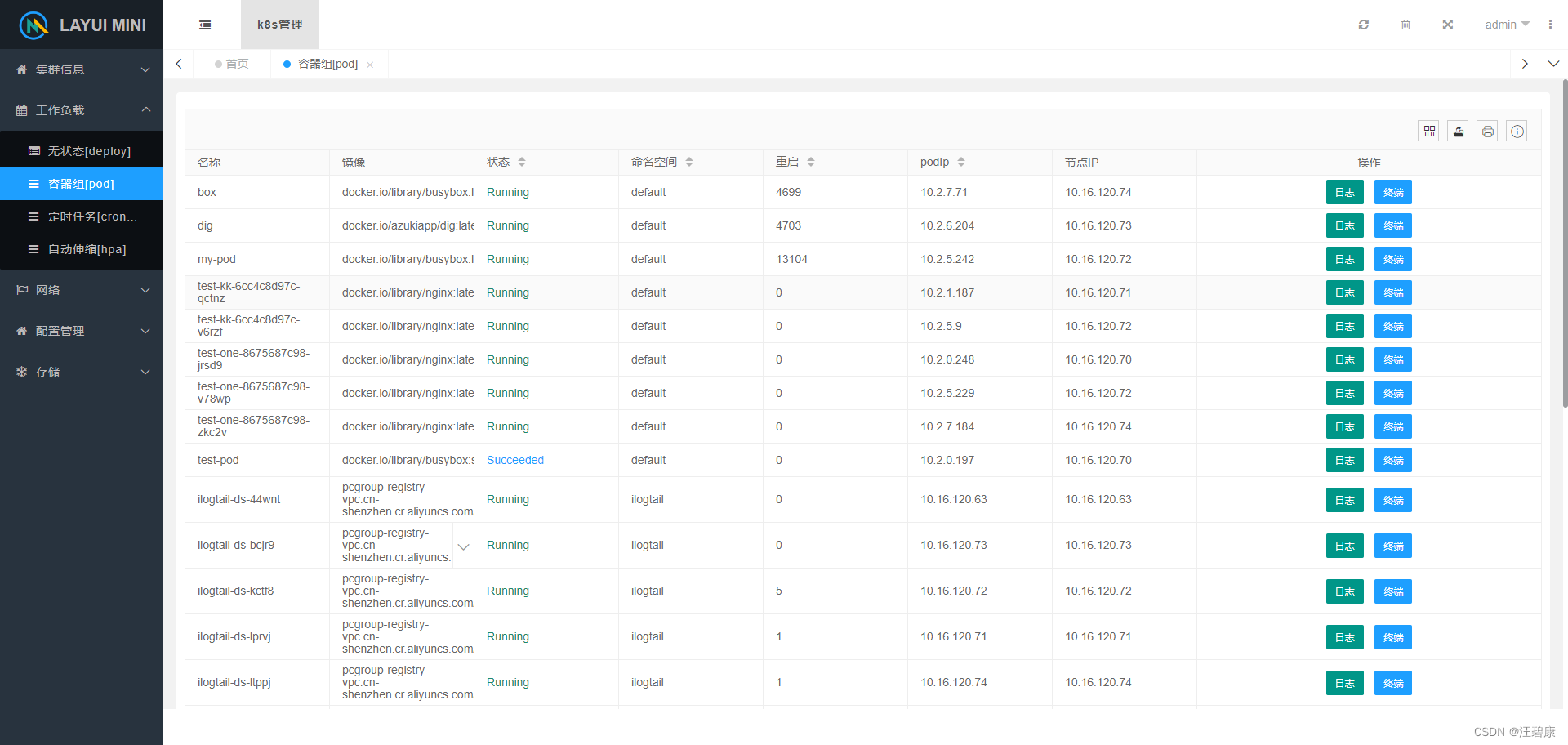Click namespace ilogtail for ilogtail-ds-lprvj
Screen dimensions: 1568x745
(x=648, y=636)
